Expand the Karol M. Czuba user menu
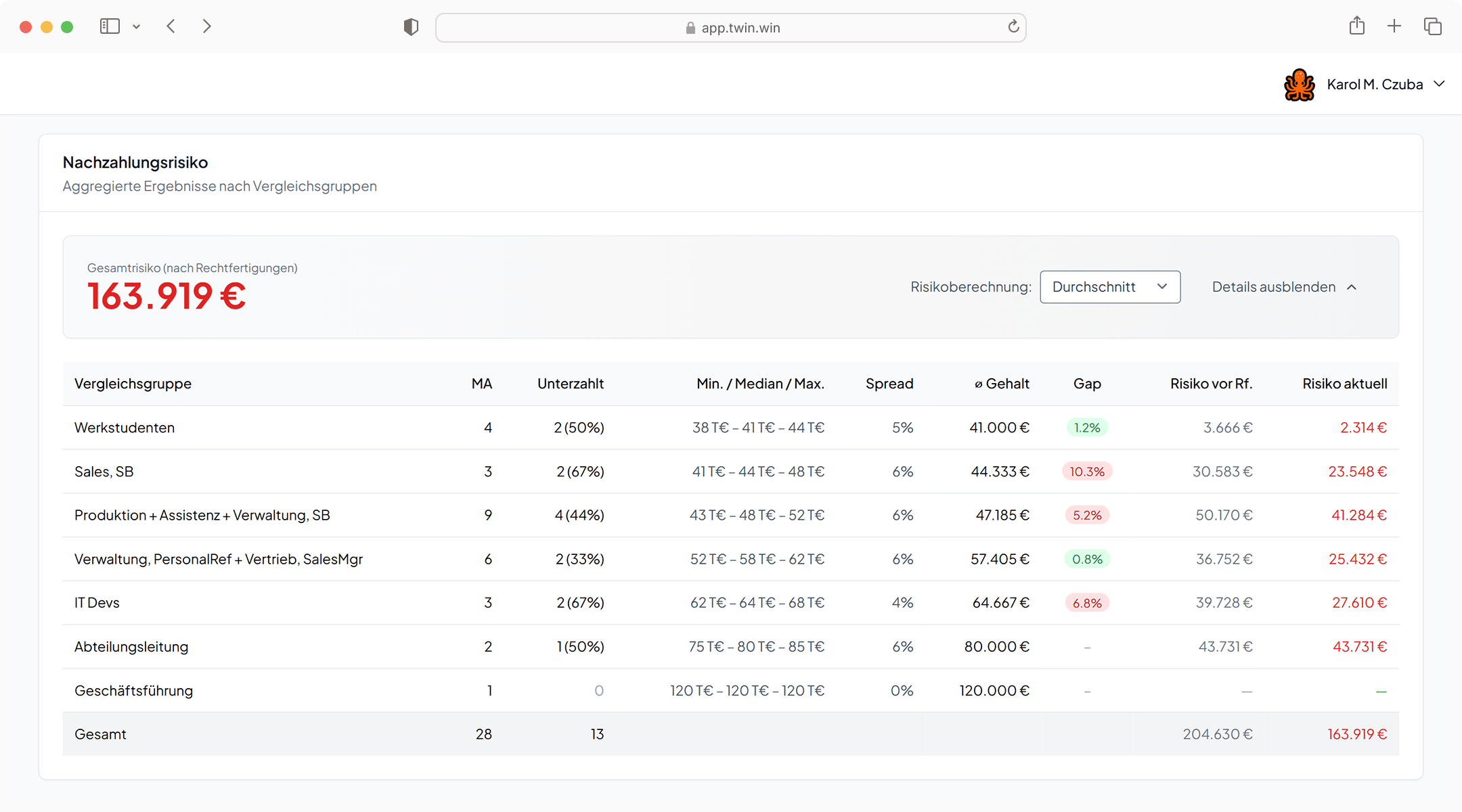 coord(1385,85)
